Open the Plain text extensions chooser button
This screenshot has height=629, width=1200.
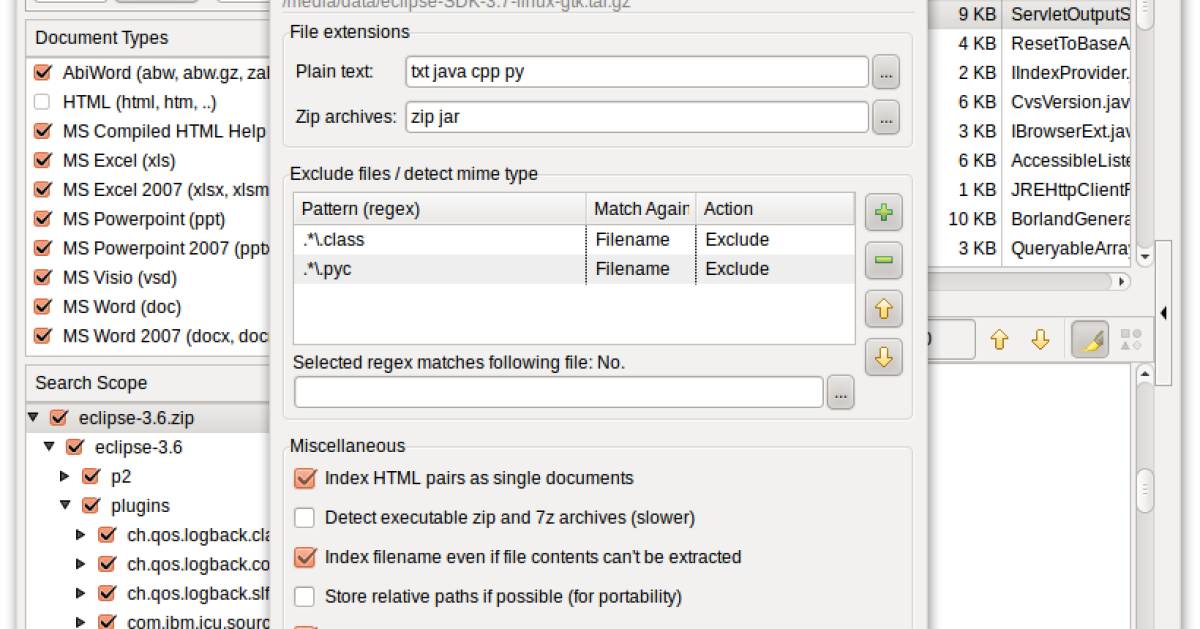(x=886, y=72)
